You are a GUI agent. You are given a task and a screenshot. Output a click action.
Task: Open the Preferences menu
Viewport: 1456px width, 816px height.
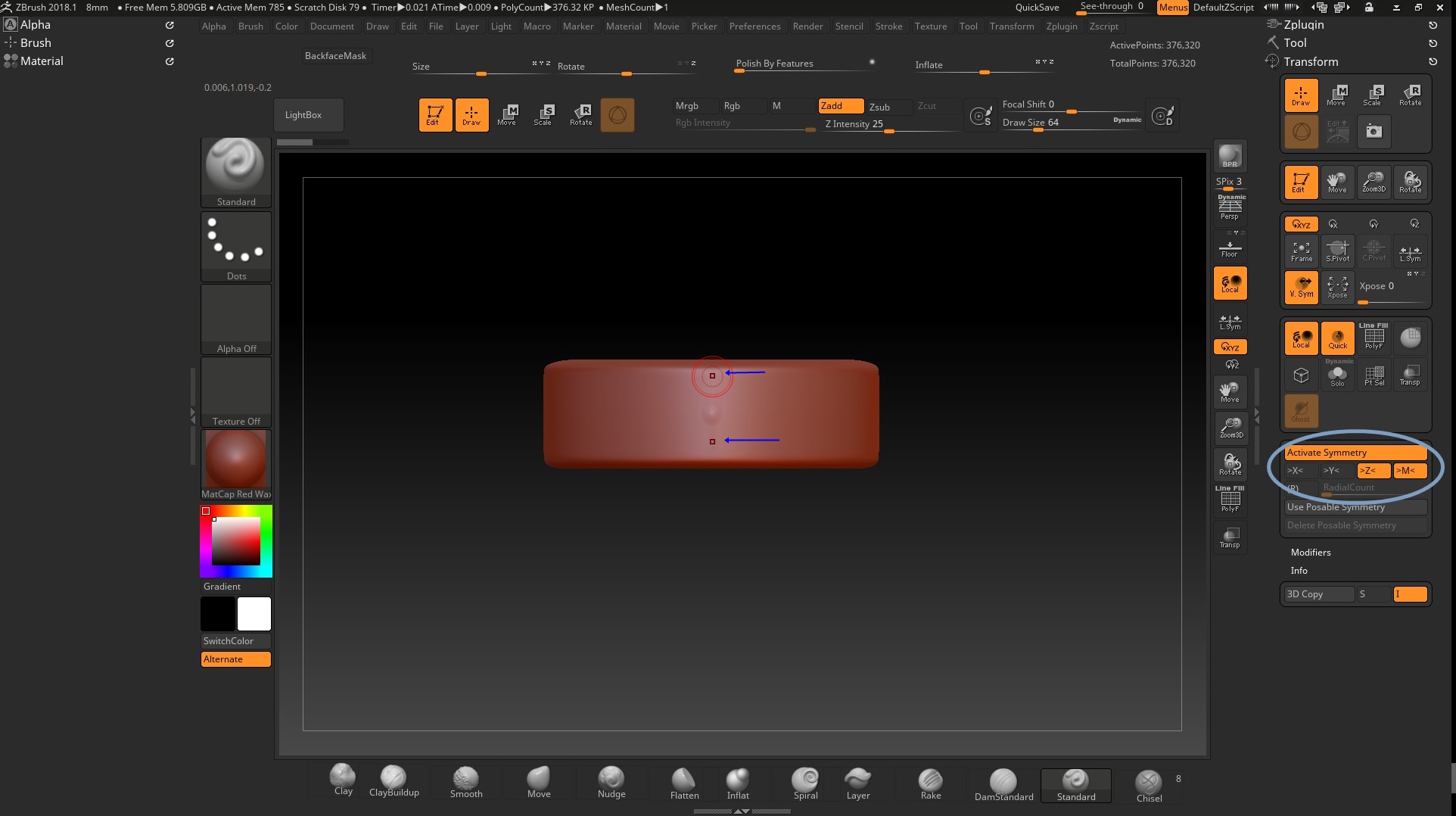coord(754,26)
